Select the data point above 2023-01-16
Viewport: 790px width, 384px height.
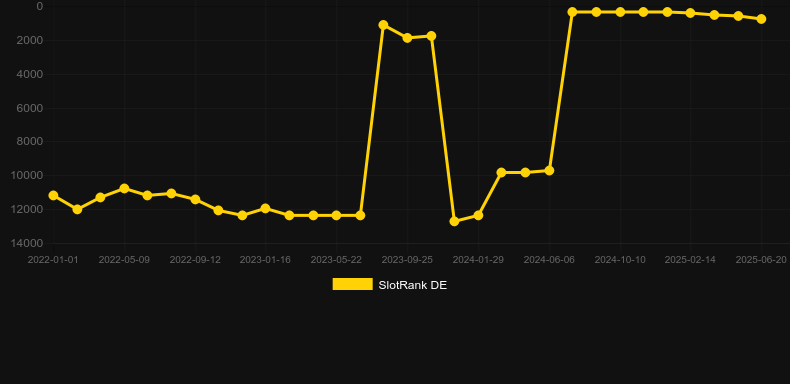[x=266, y=208]
